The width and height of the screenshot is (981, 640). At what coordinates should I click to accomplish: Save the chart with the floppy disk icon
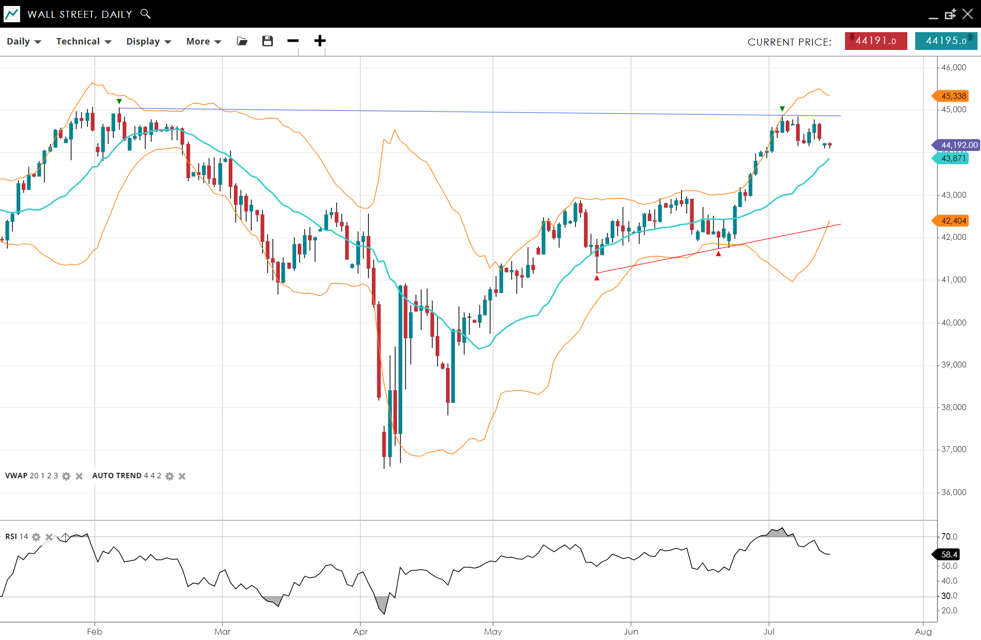point(267,41)
